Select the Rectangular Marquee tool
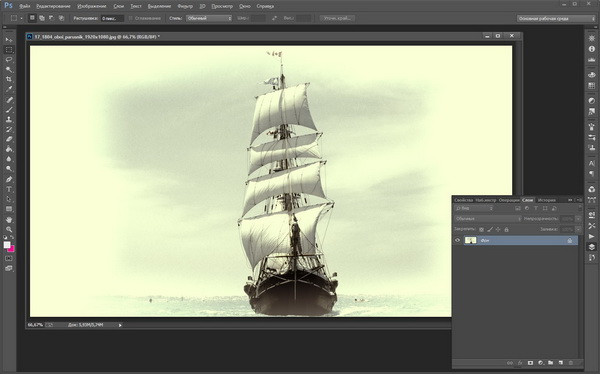 [x=9, y=50]
